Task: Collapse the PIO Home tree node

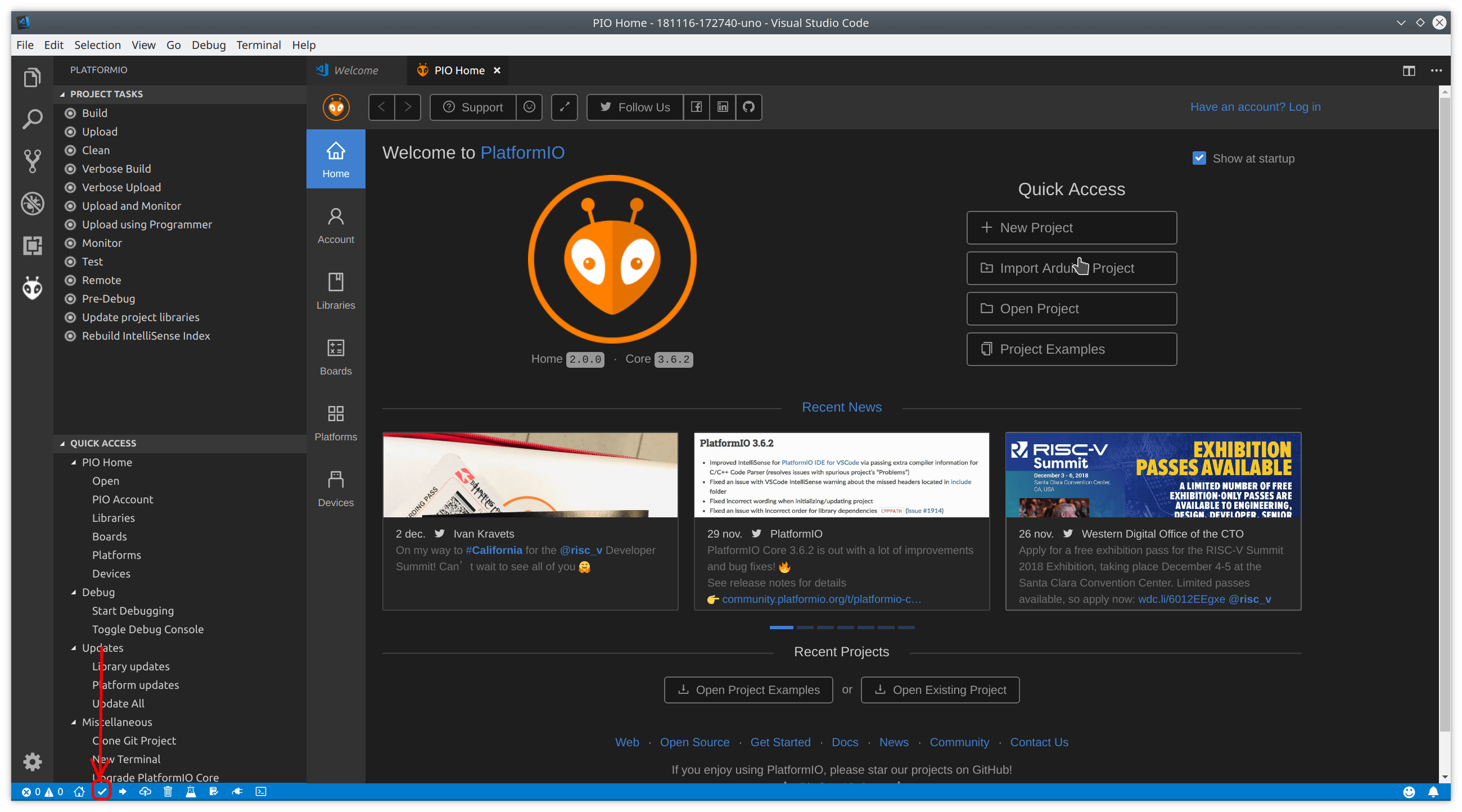Action: 74,462
